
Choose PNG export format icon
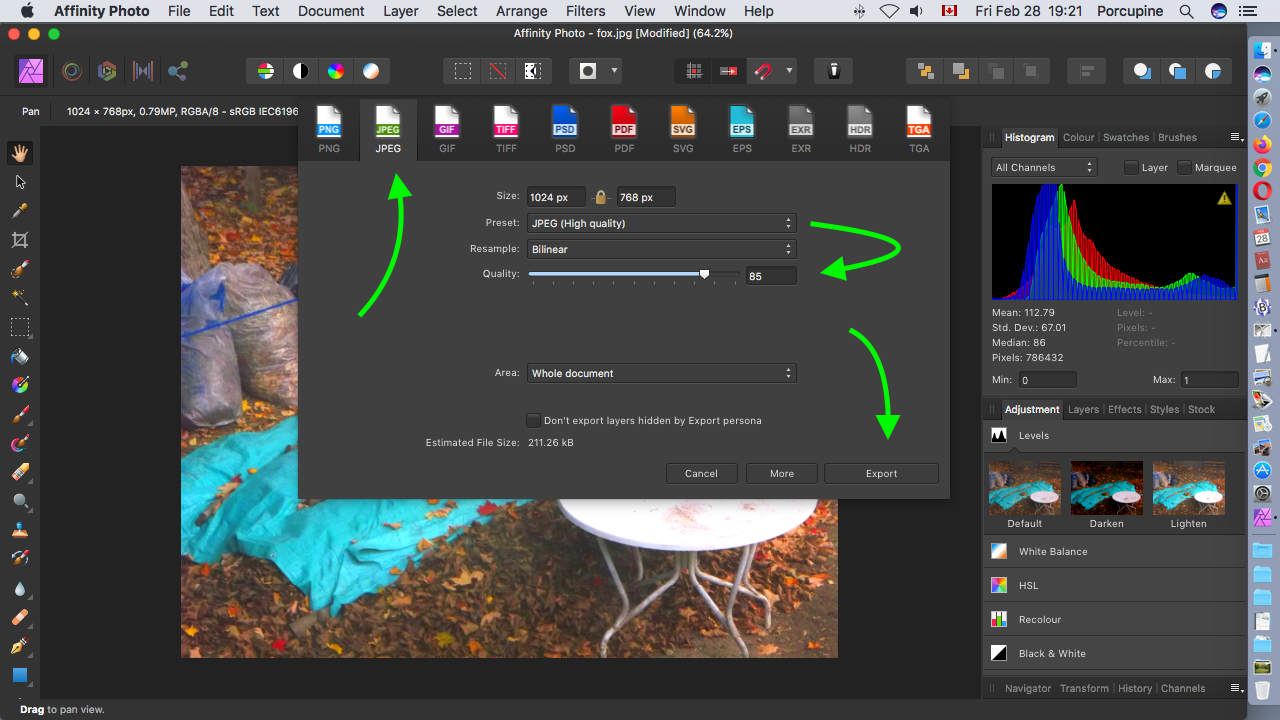pos(329,129)
